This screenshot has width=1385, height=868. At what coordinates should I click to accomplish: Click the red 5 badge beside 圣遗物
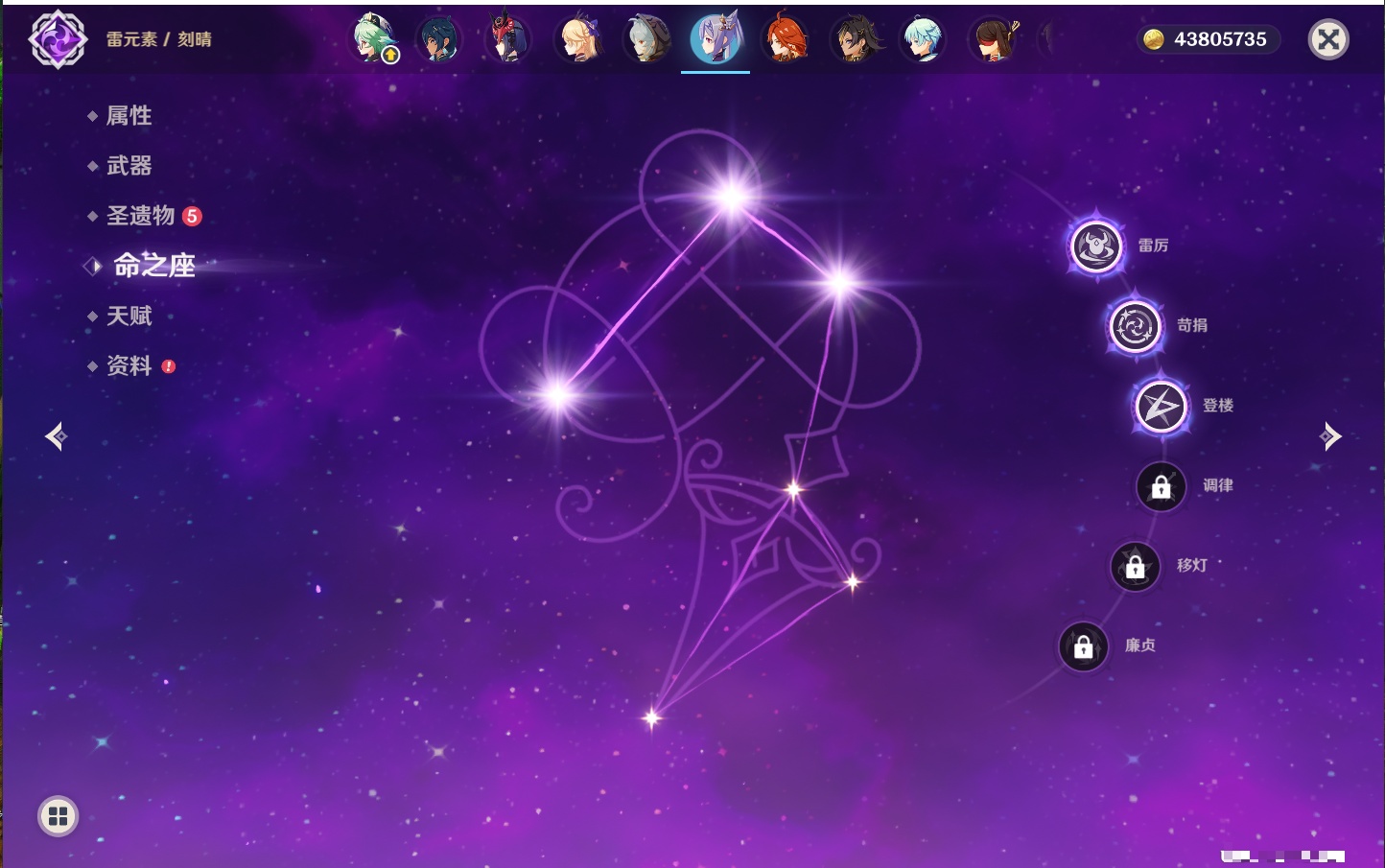click(192, 216)
